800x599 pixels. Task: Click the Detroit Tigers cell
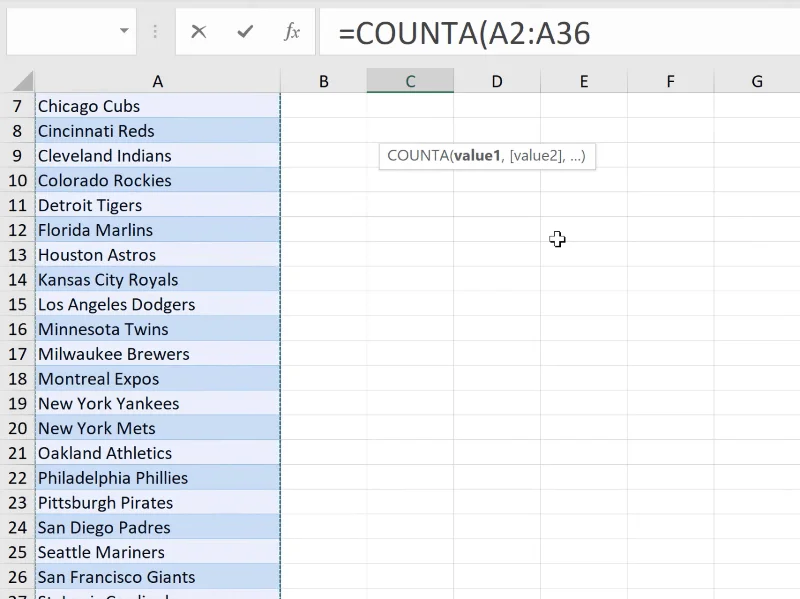click(158, 205)
